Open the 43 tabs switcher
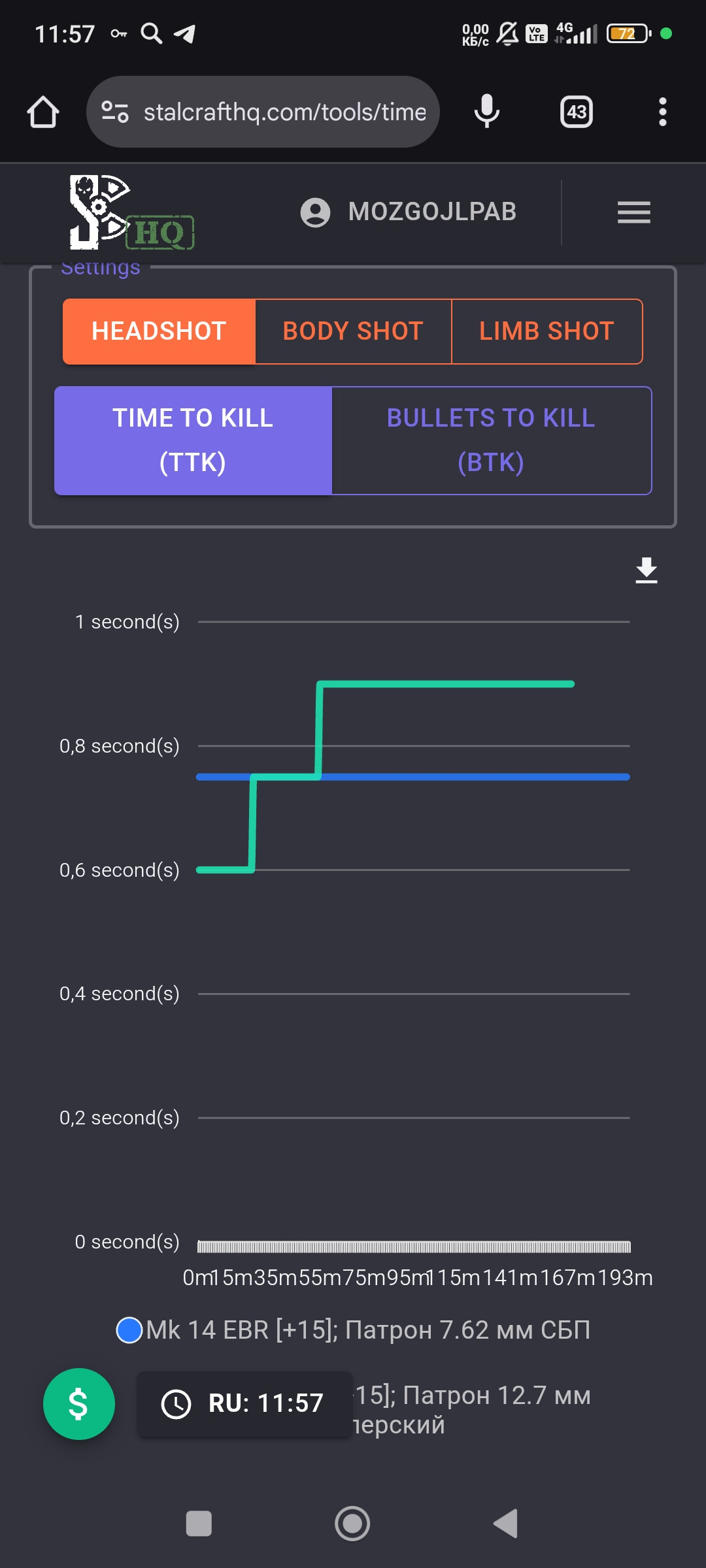Screen dimensions: 706x1568 pos(576,112)
